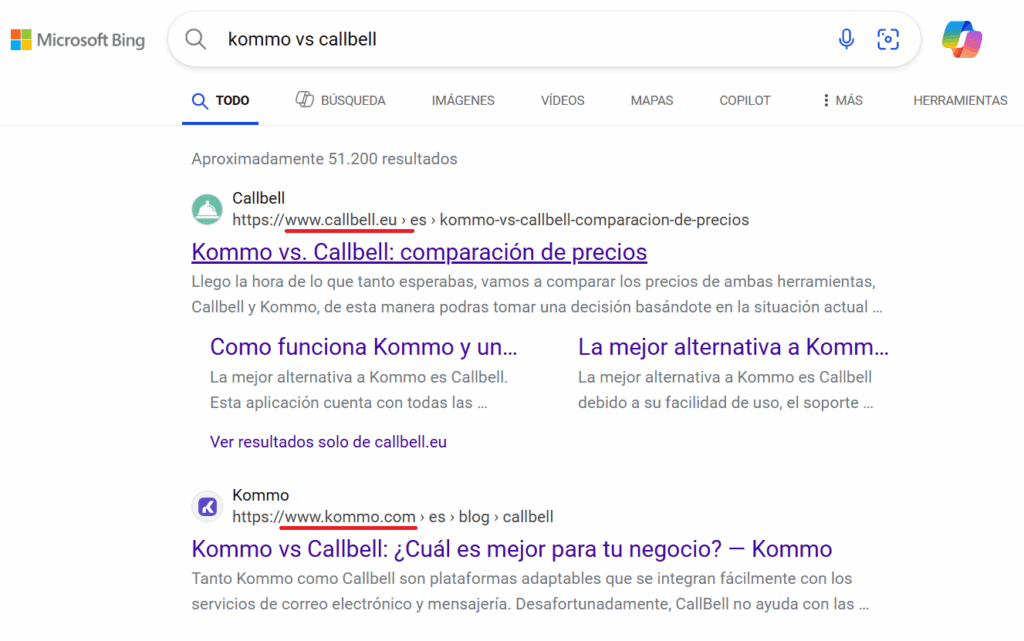Click the magnifying glass search icon

196,40
